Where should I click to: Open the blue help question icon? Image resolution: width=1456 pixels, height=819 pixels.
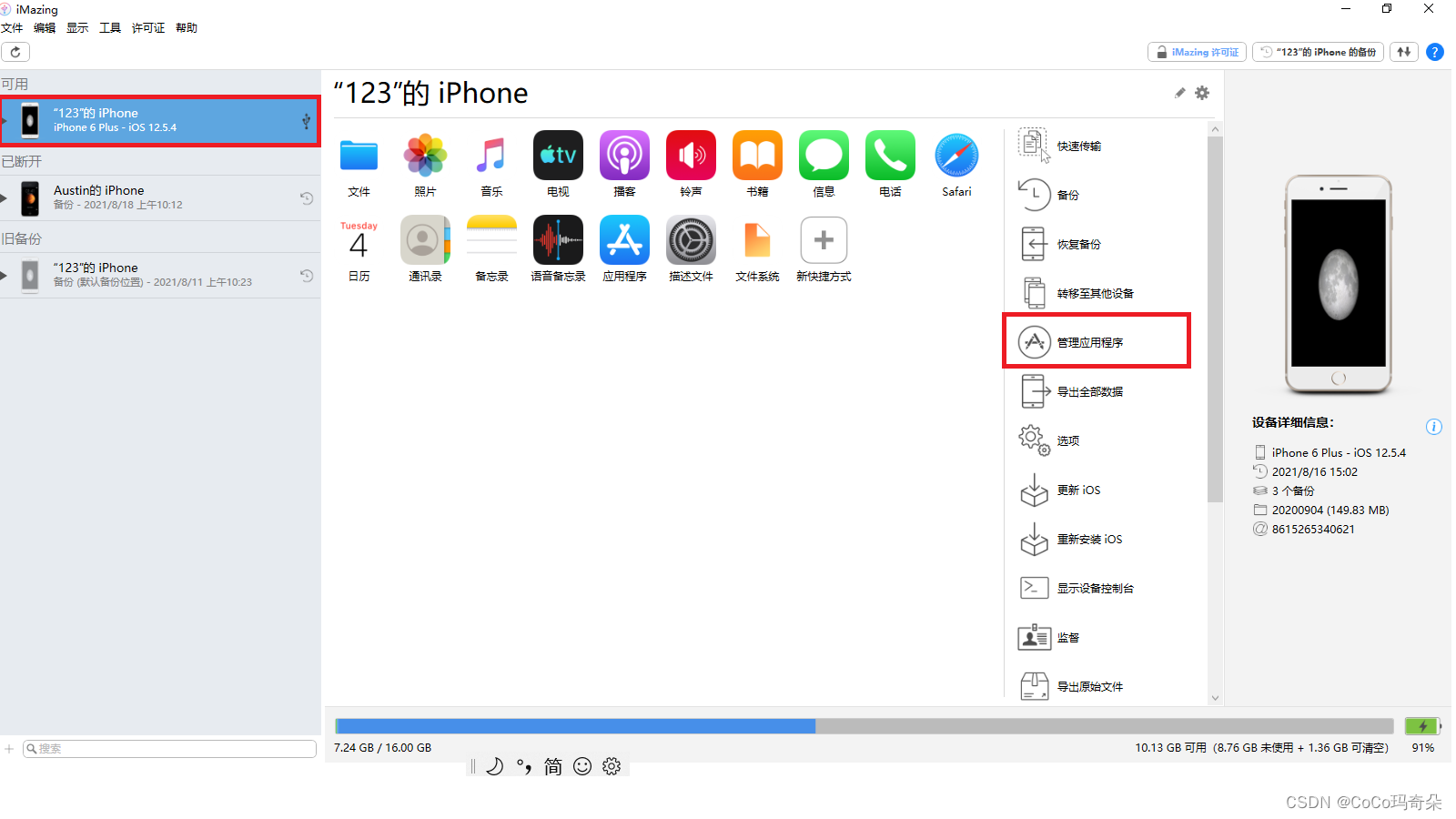pos(1435,52)
